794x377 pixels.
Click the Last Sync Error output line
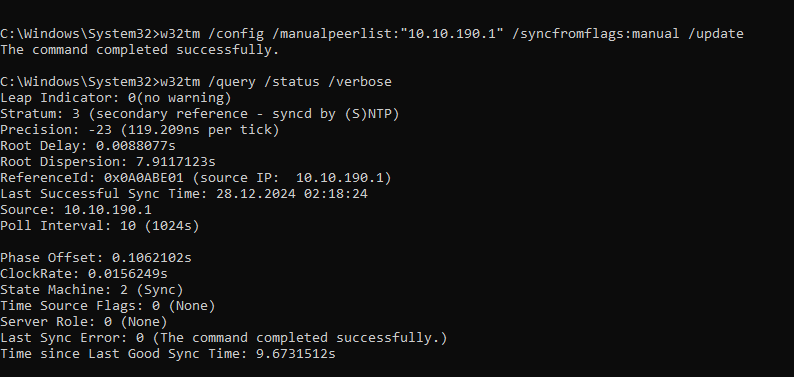223,338
